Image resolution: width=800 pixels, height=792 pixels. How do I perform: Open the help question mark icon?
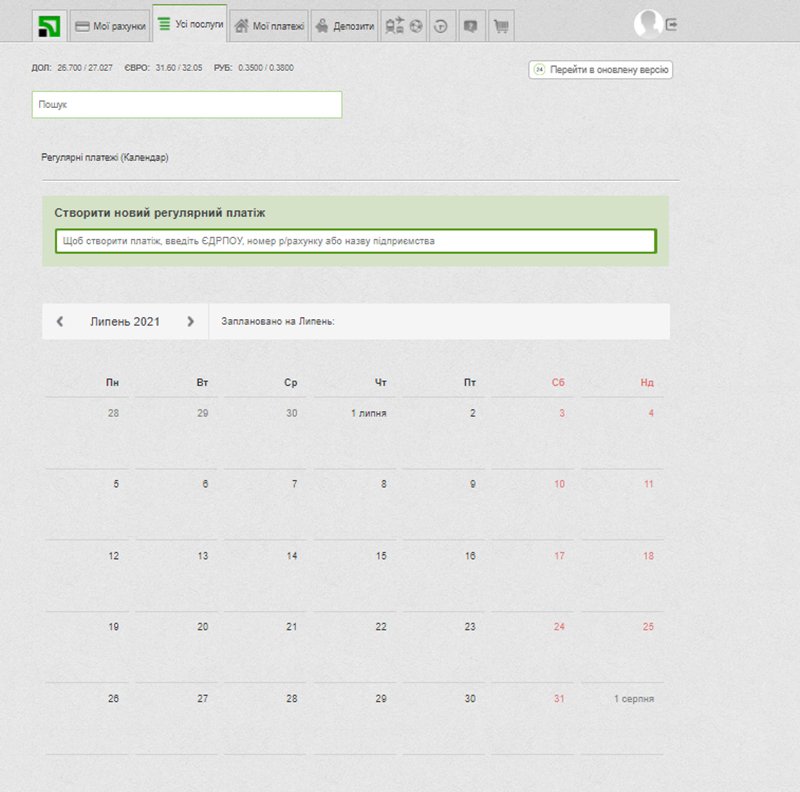(x=471, y=26)
